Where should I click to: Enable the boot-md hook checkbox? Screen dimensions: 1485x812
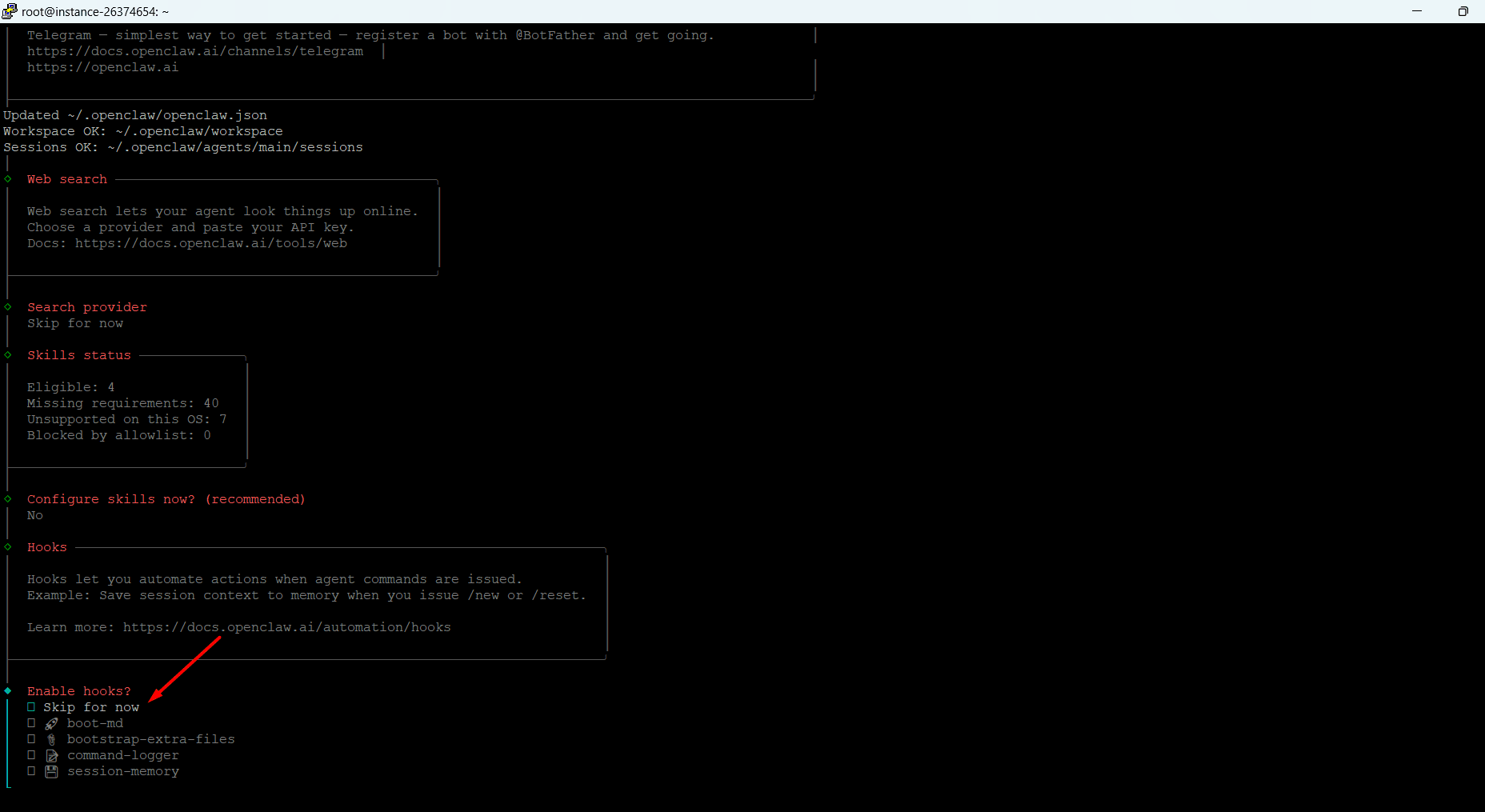[x=31, y=723]
